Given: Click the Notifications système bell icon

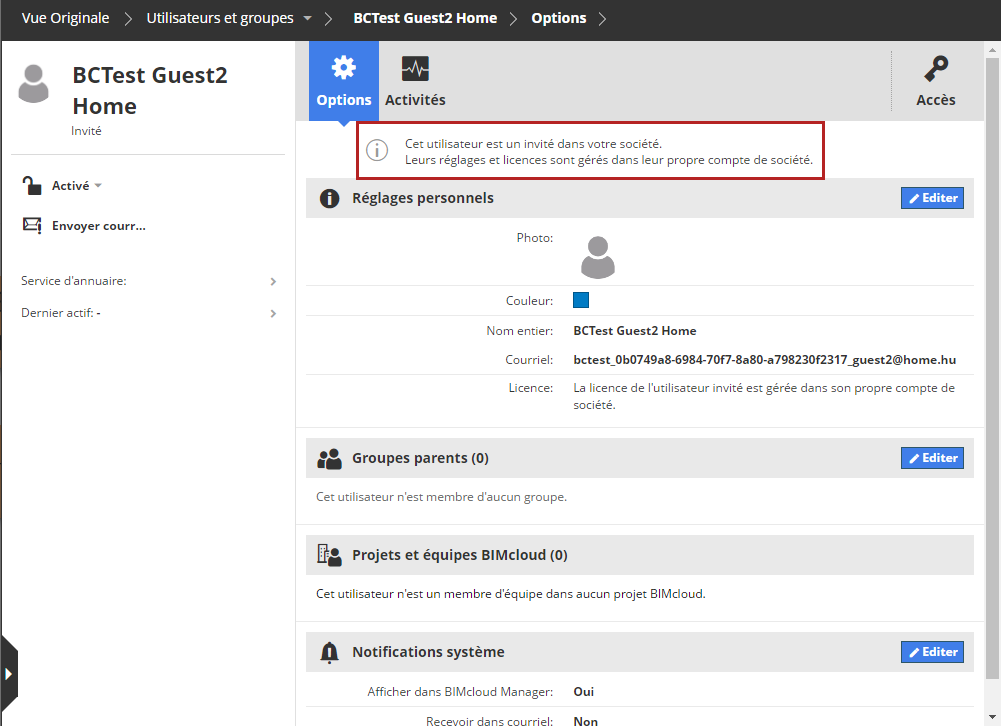Looking at the screenshot, I should coord(329,652).
